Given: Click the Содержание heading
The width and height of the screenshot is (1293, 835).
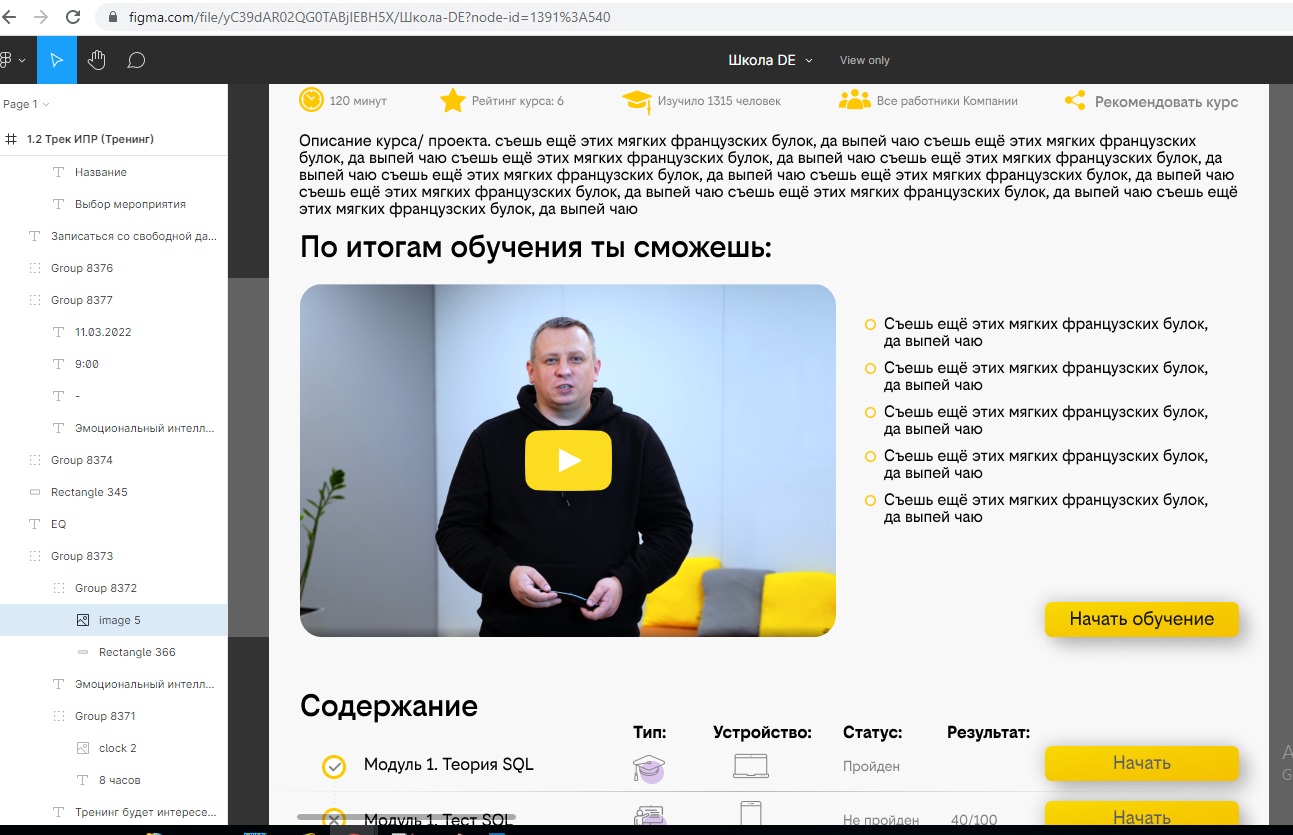Looking at the screenshot, I should click(x=389, y=706).
